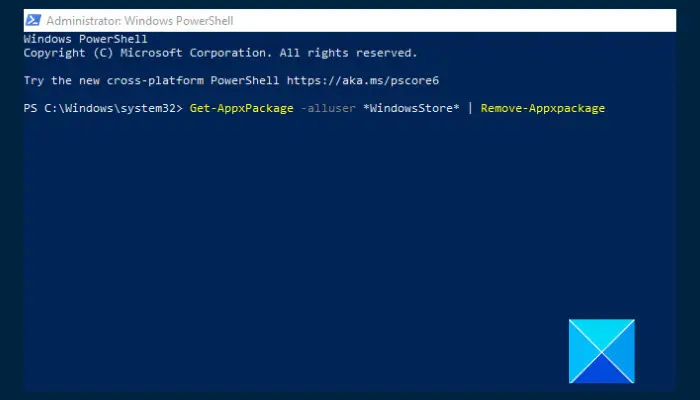The image size is (700, 400).
Task: Click the "Copyright (C)" text
Action: click(x=68, y=52)
